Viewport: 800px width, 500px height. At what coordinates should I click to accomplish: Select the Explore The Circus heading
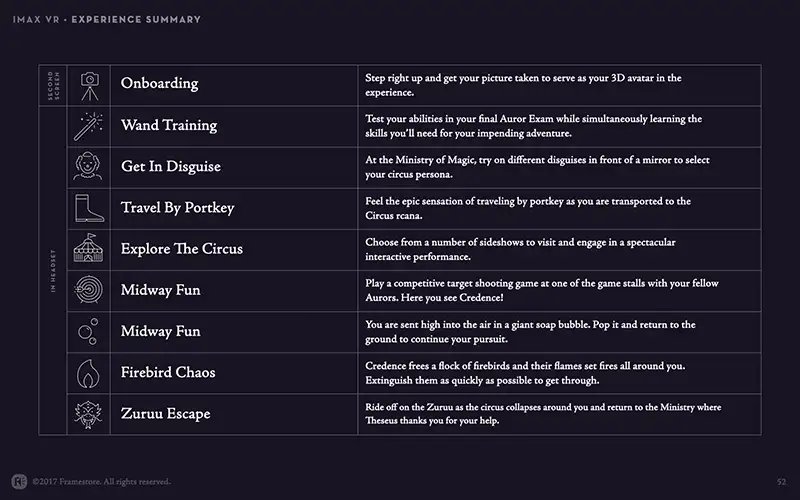182,248
